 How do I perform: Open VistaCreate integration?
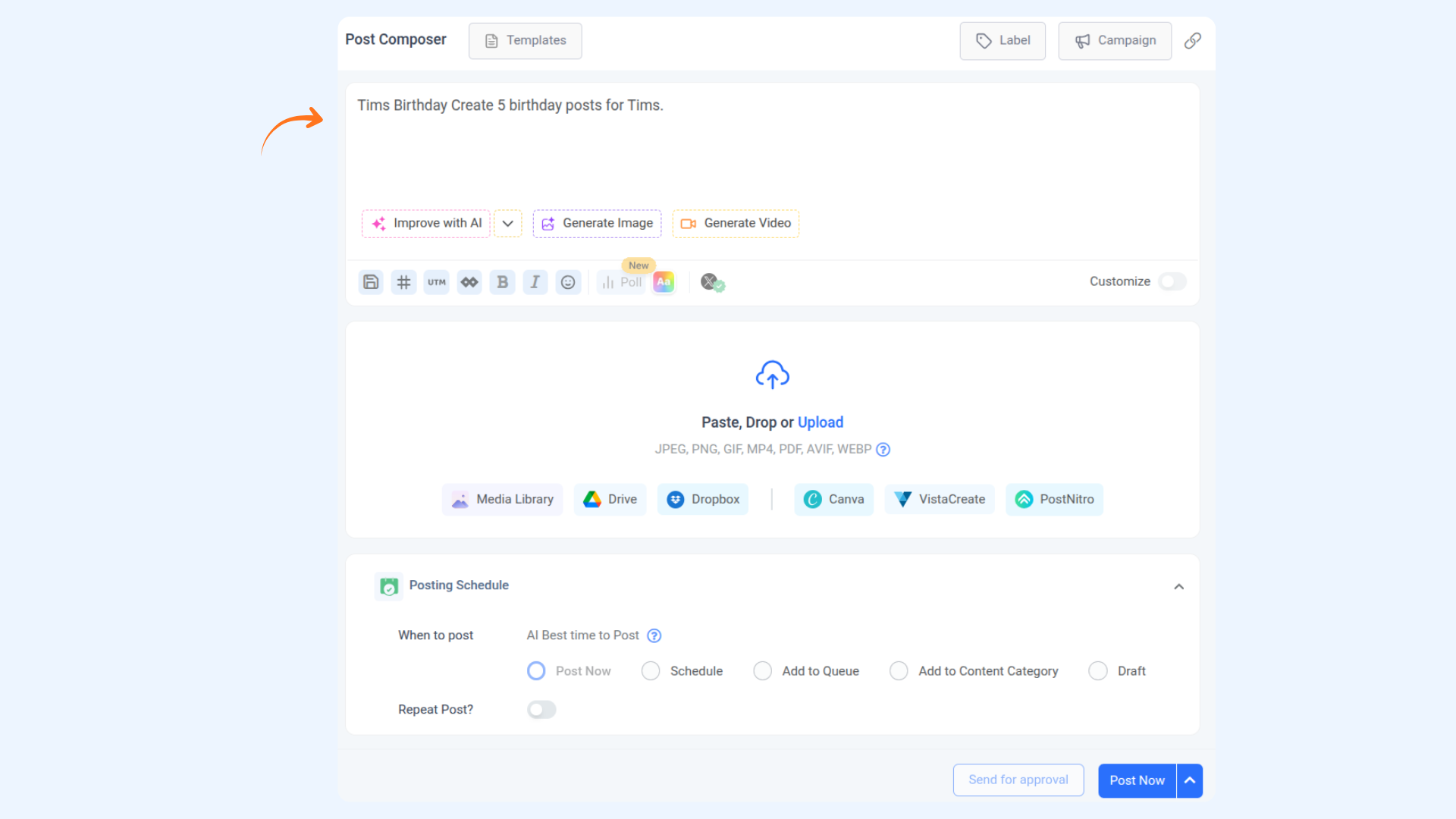pos(940,500)
